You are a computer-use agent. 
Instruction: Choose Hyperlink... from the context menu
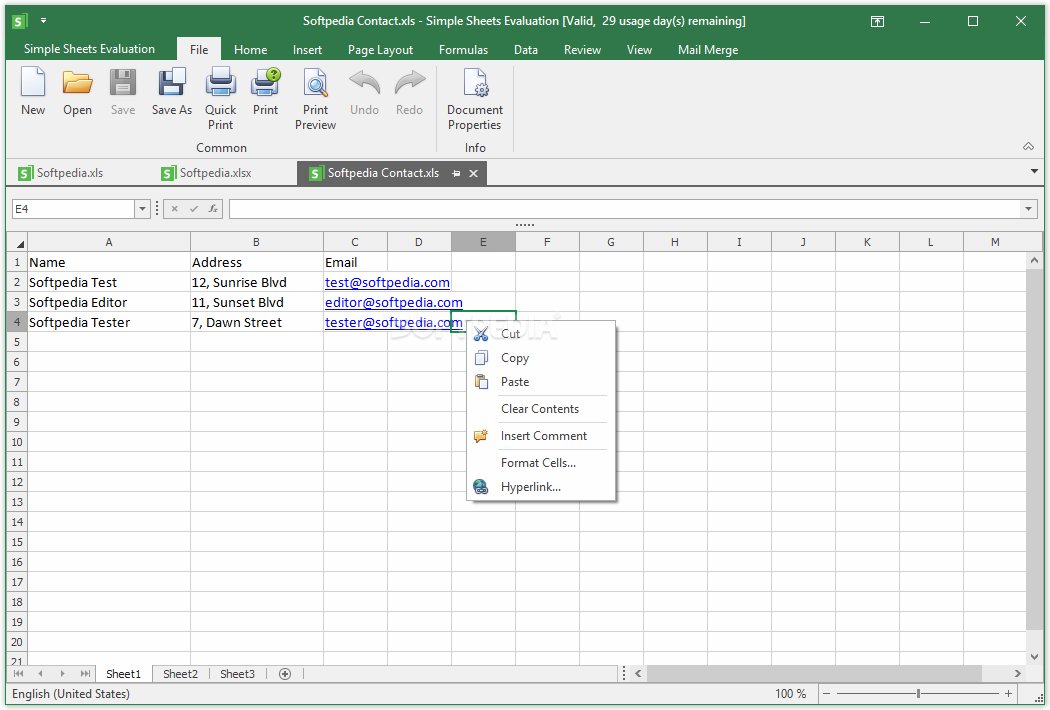[x=541, y=487]
